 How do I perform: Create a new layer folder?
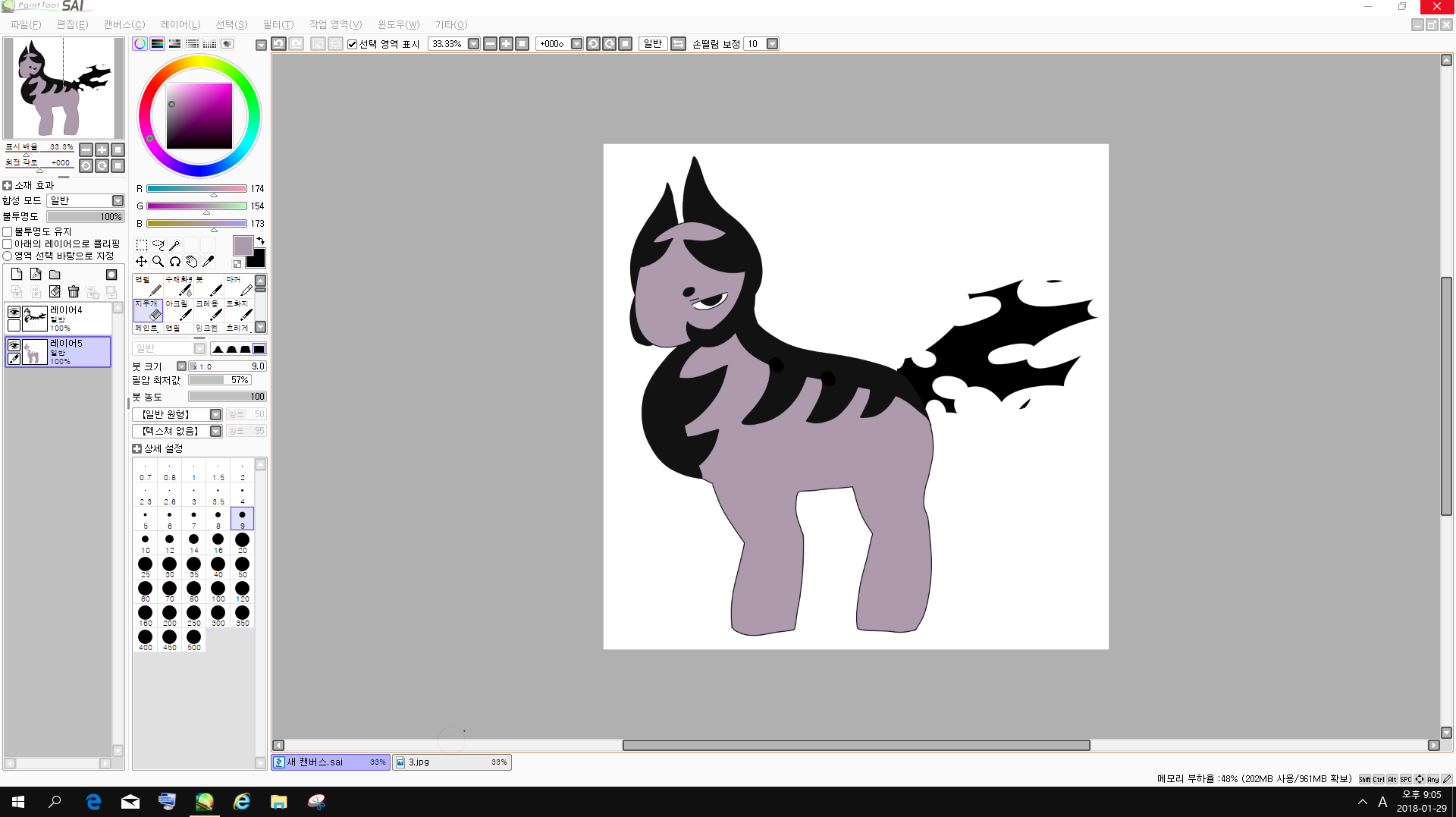click(55, 275)
